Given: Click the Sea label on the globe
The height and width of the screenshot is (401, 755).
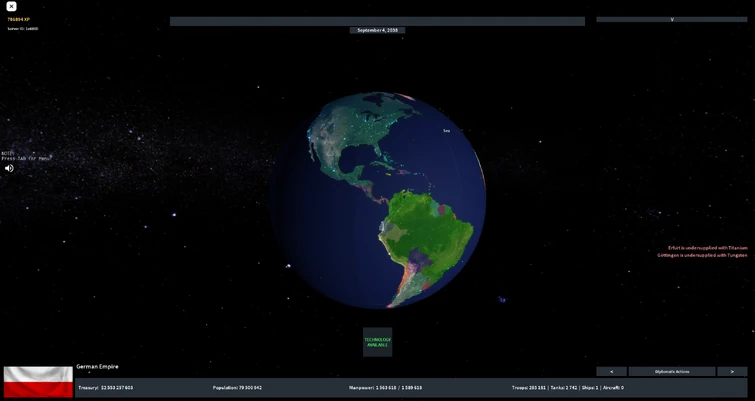Looking at the screenshot, I should point(446,130).
